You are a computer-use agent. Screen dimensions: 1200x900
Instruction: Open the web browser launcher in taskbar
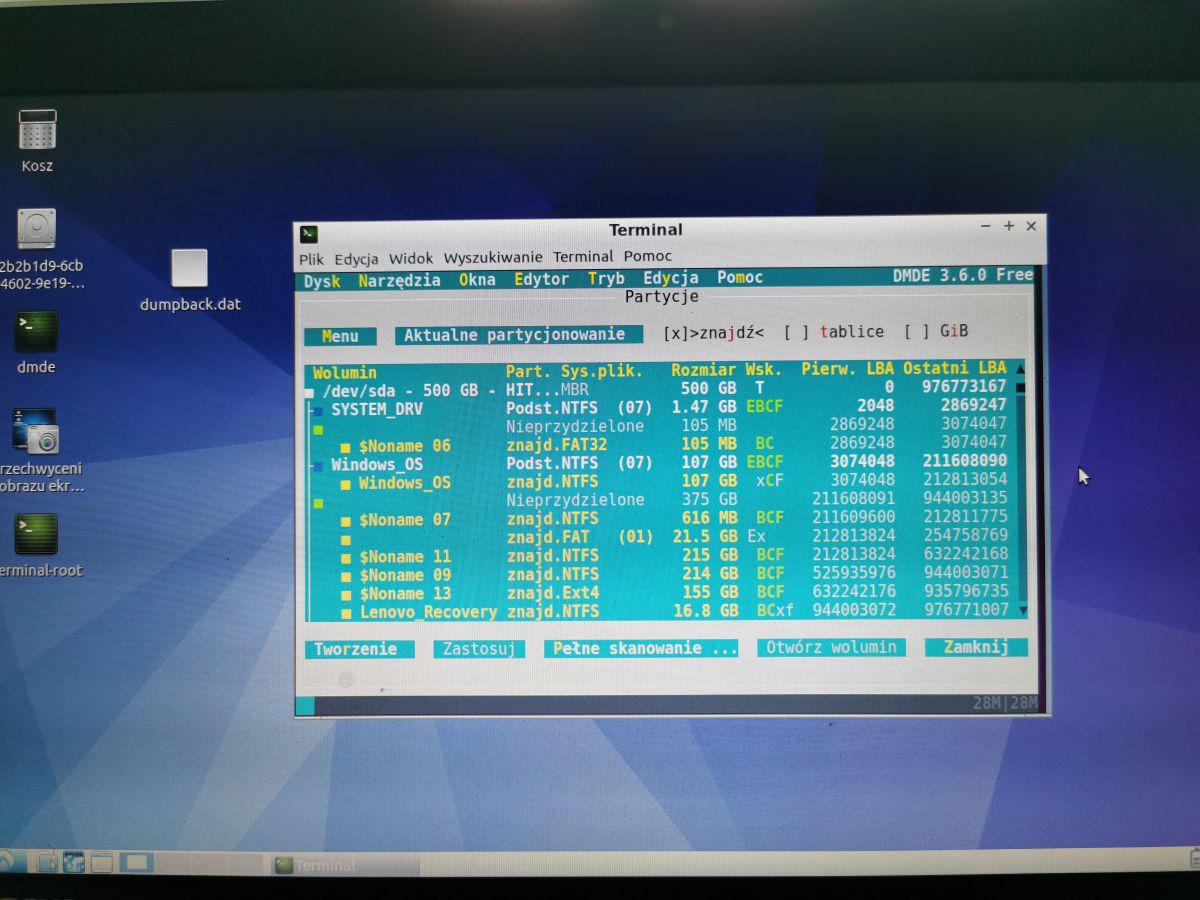pyautogui.click(x=73, y=861)
